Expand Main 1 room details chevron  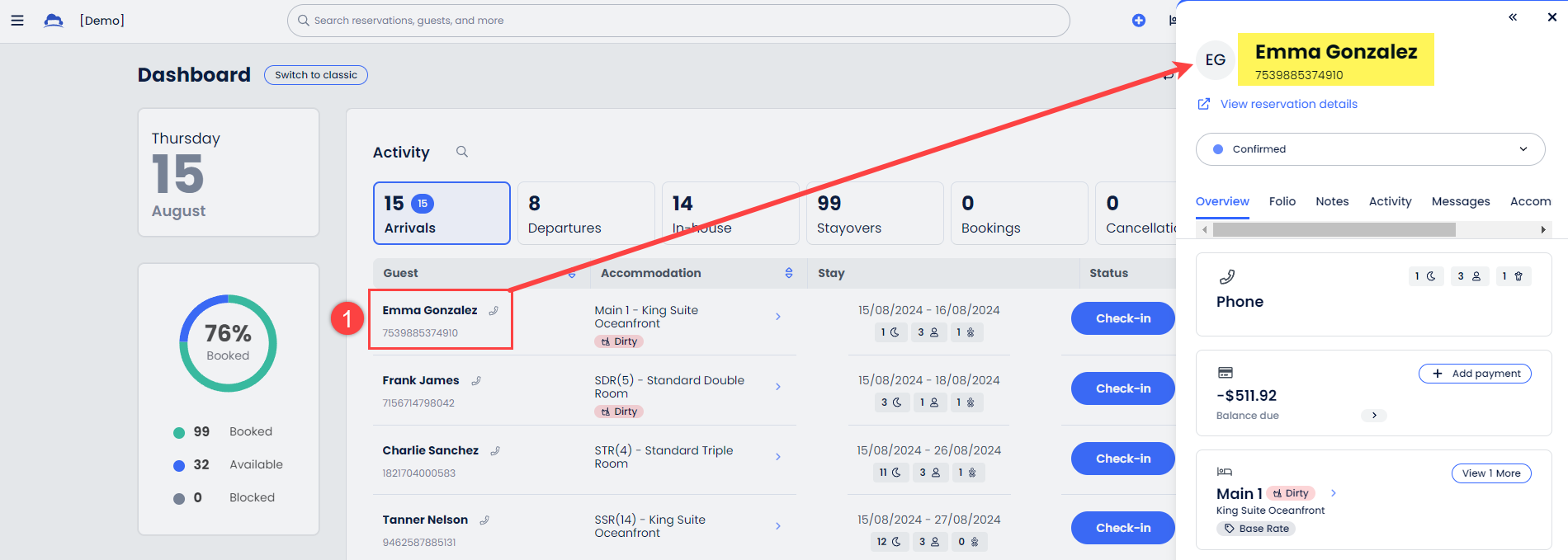coord(1333,493)
